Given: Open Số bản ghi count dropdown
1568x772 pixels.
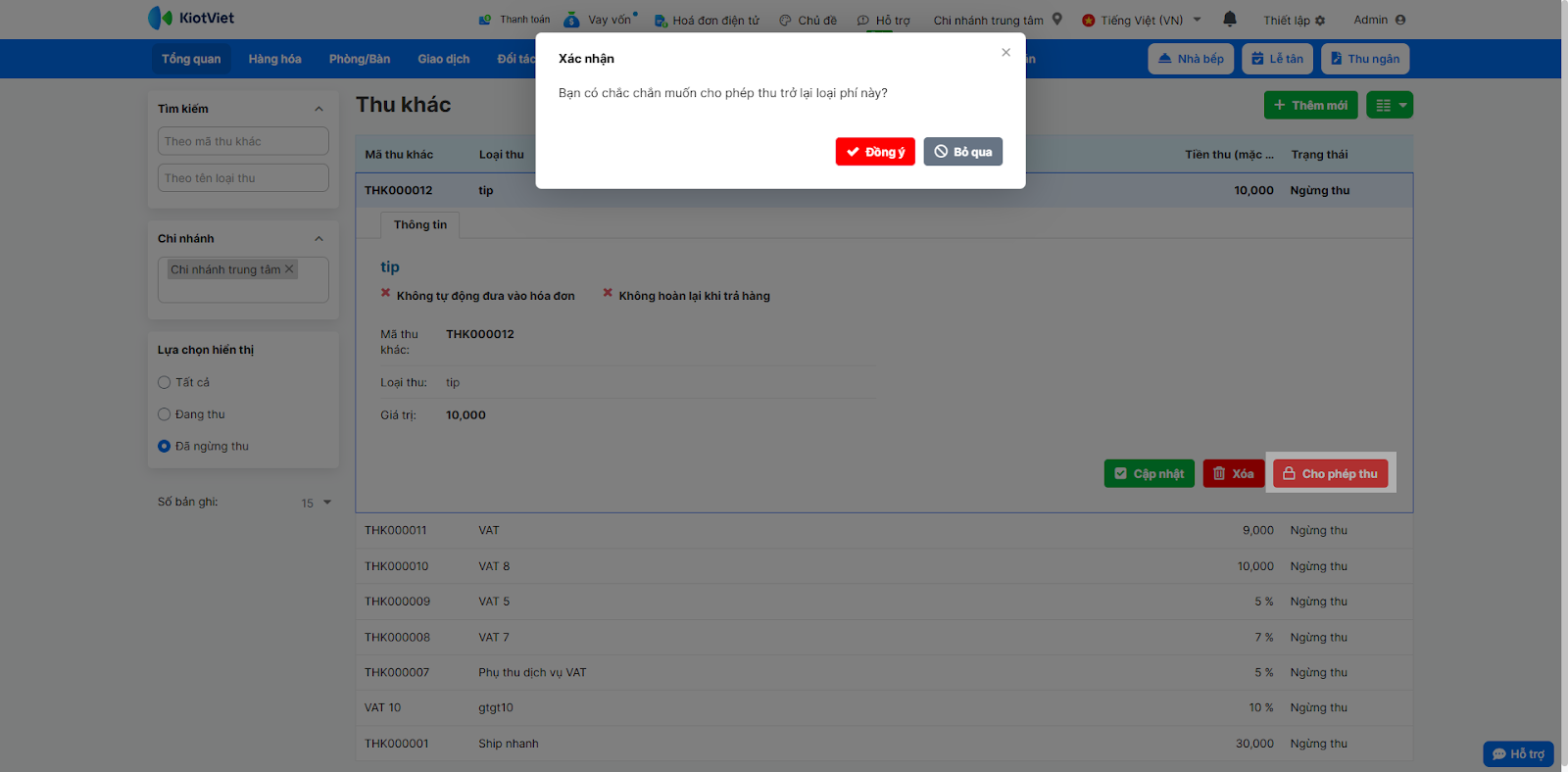Looking at the screenshot, I should [x=317, y=503].
